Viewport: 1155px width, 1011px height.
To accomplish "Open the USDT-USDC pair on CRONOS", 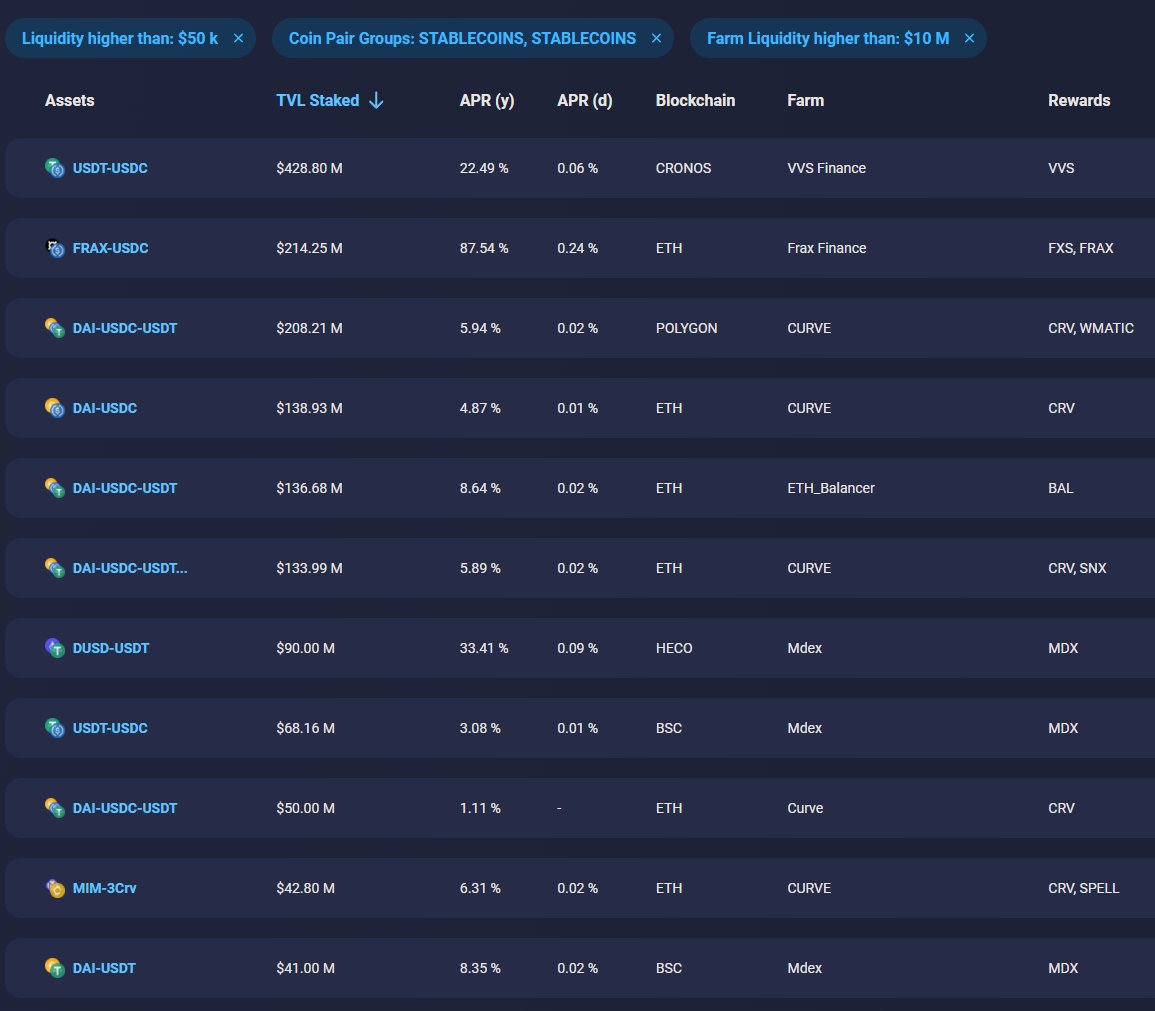I will [x=110, y=168].
